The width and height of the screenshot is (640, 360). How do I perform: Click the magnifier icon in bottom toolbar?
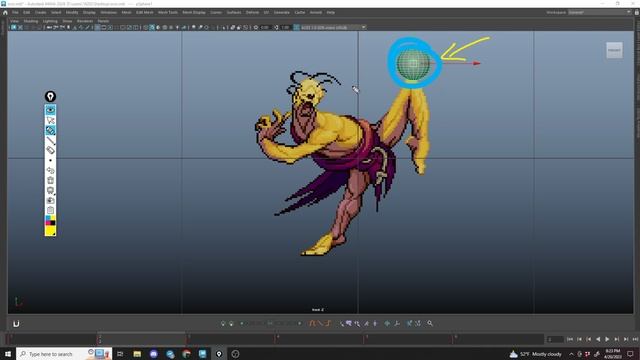pyautogui.click(x=430, y=323)
